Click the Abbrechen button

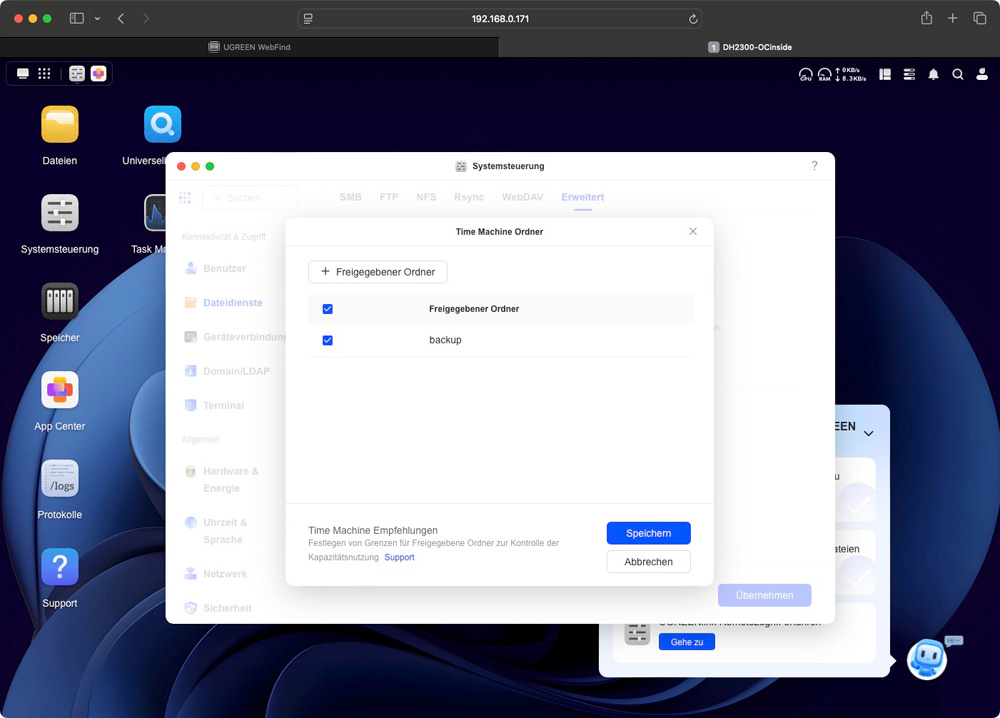[x=648, y=562]
